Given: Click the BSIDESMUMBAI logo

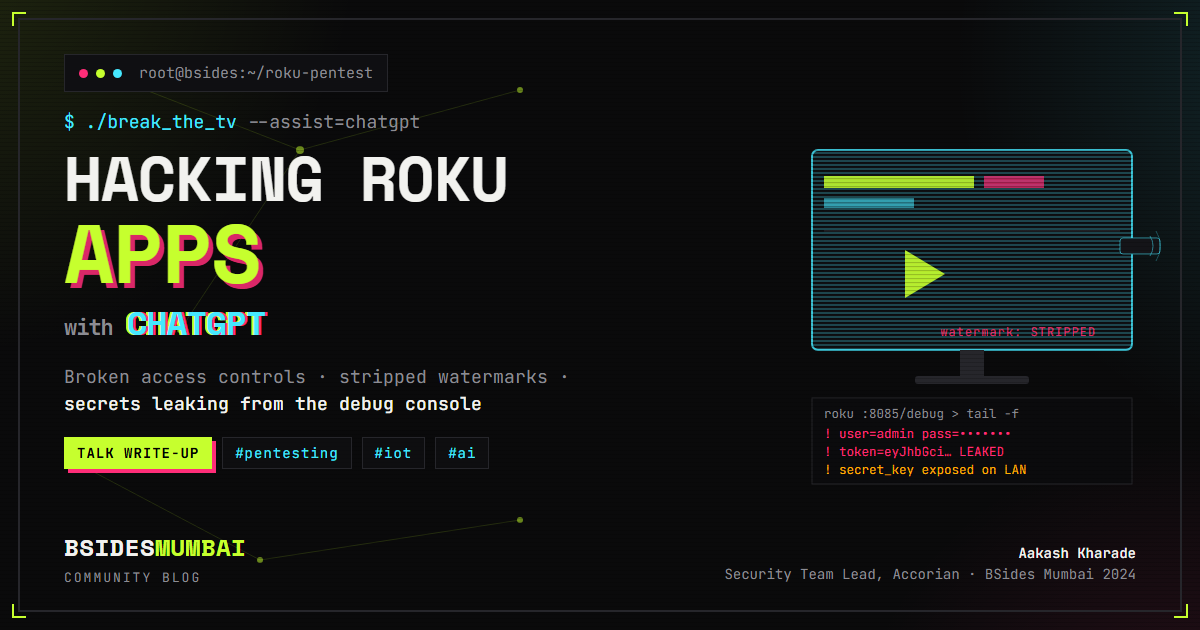Looking at the screenshot, I should click(x=154, y=548).
